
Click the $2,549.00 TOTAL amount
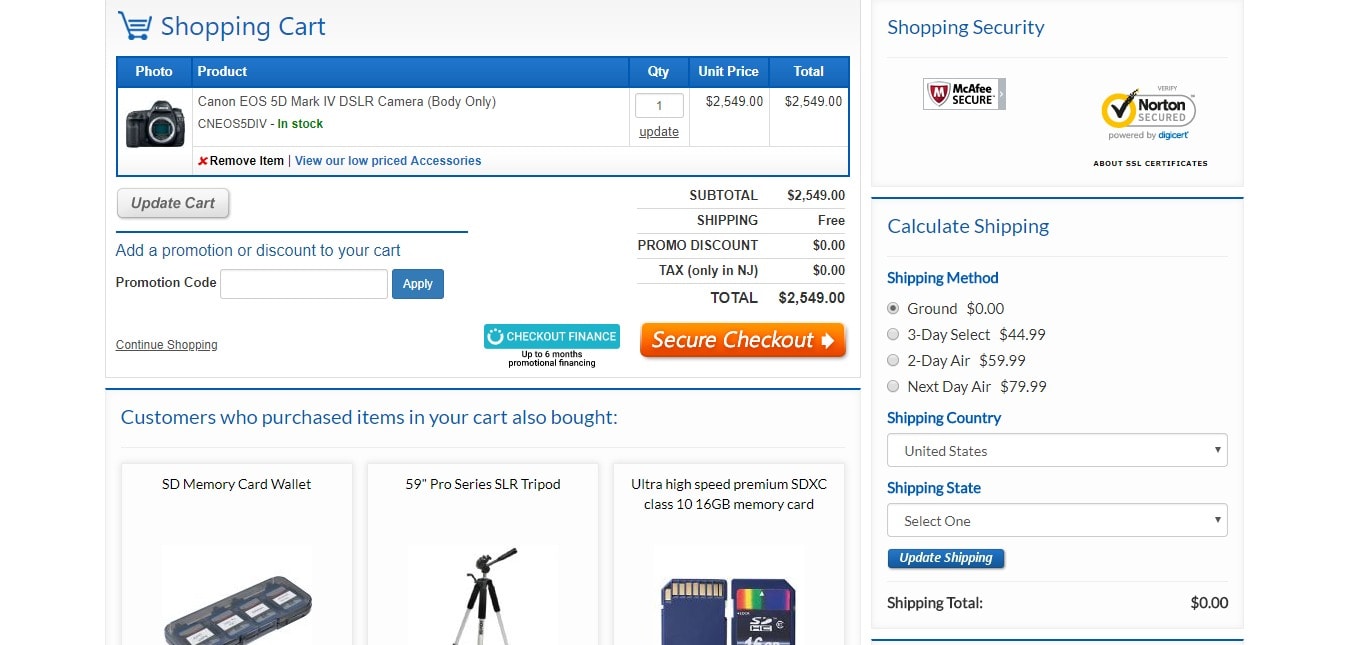coord(811,298)
